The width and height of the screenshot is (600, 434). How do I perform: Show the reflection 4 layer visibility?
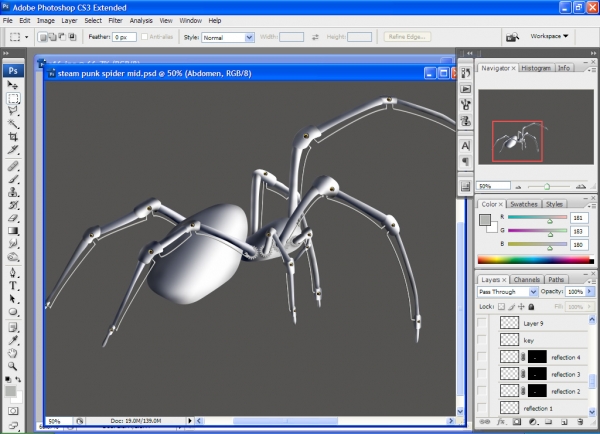[x=482, y=357]
